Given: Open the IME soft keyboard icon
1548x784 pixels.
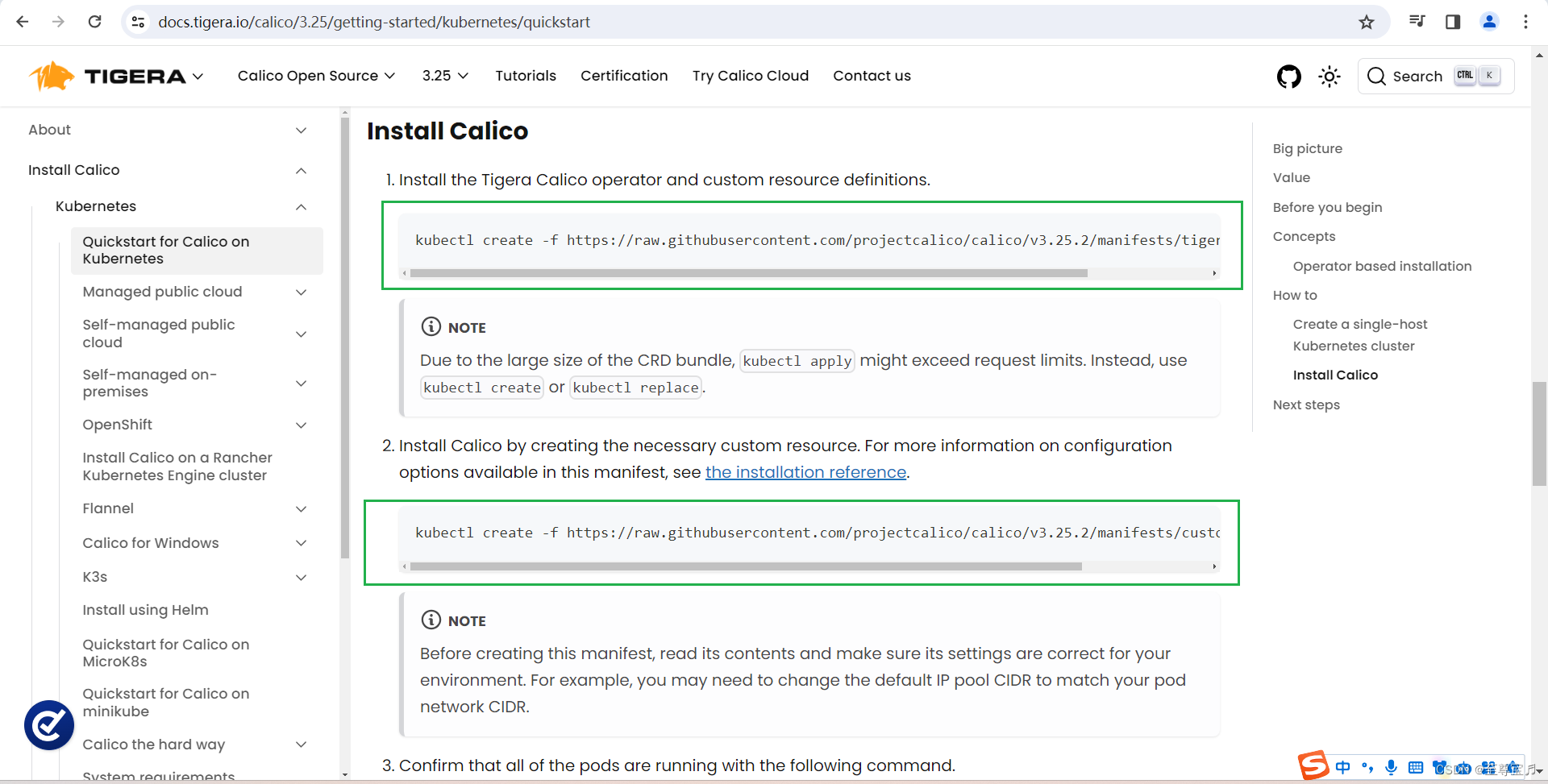Looking at the screenshot, I should coord(1415,767).
